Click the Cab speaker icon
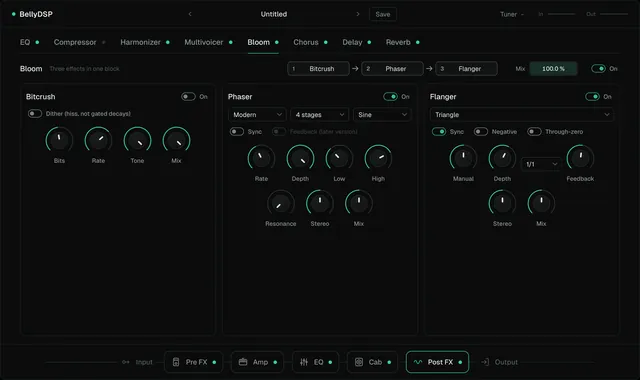This screenshot has height=380, width=640. 359,362
